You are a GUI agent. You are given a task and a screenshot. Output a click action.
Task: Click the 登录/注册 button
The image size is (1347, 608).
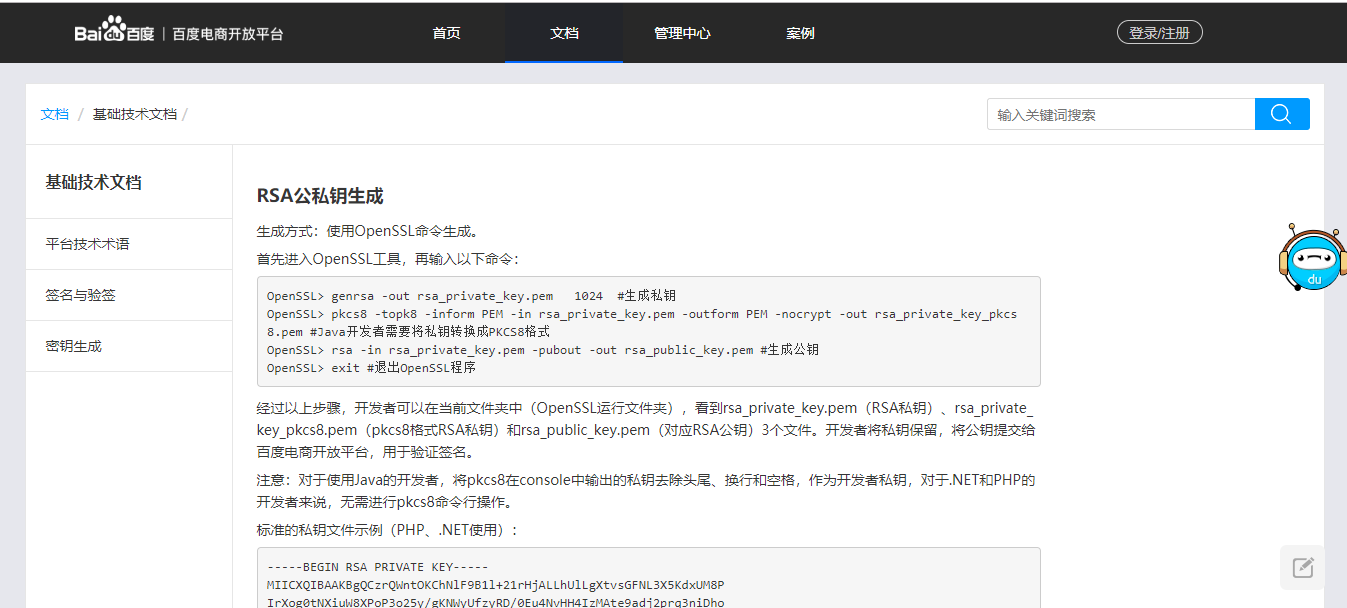(1159, 33)
